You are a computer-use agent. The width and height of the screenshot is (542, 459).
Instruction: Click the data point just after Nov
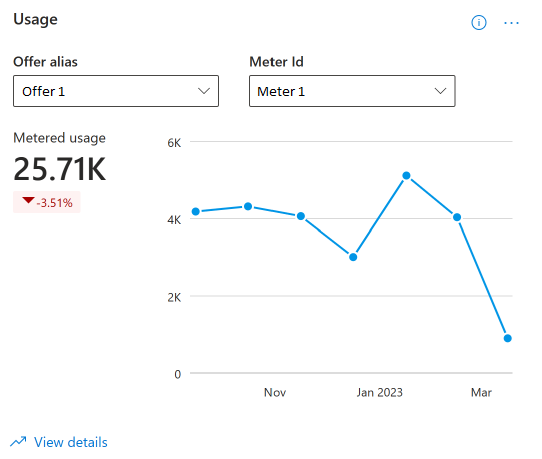[301, 216]
